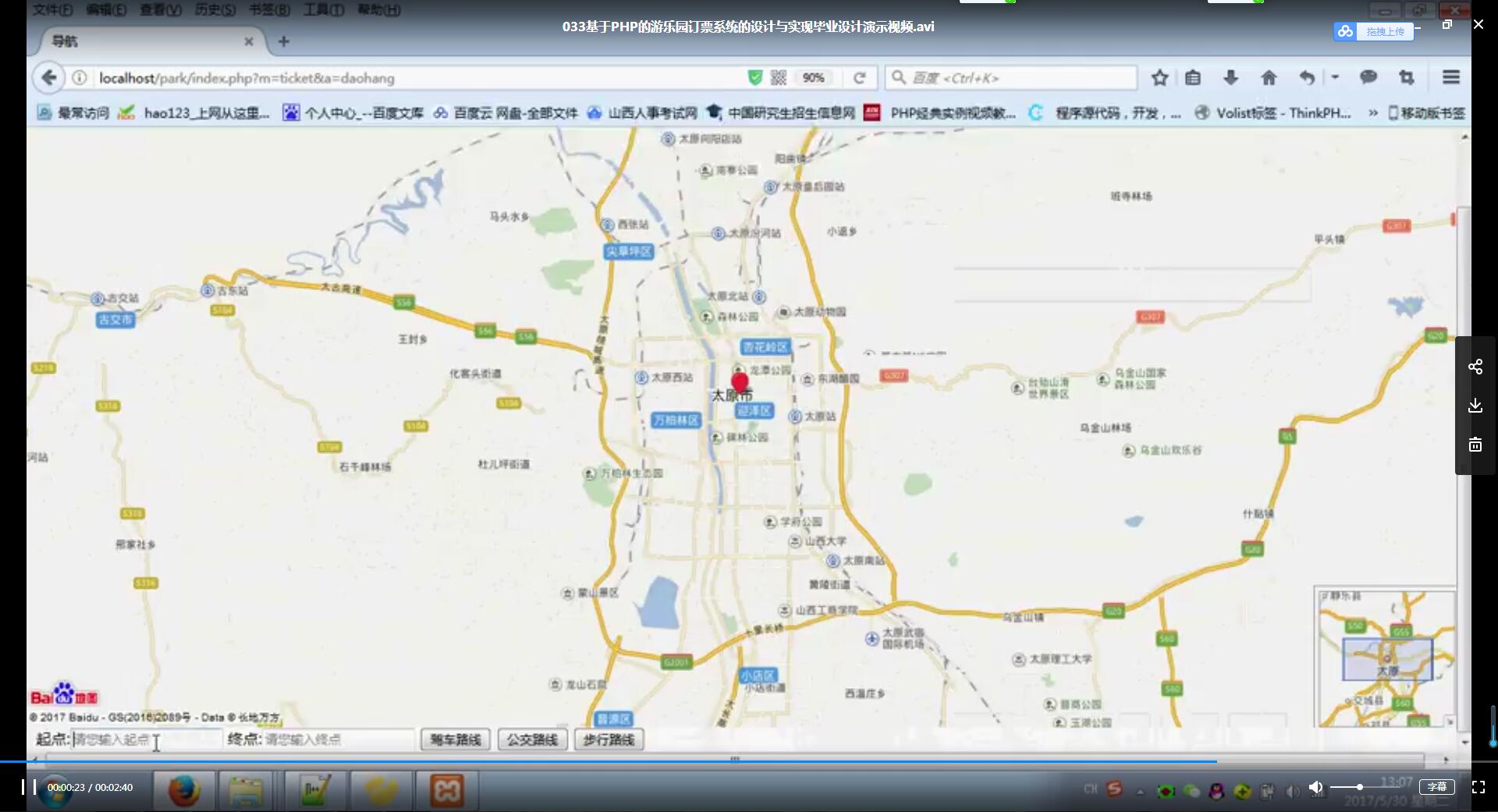Open the 工具 menu

pos(323,10)
